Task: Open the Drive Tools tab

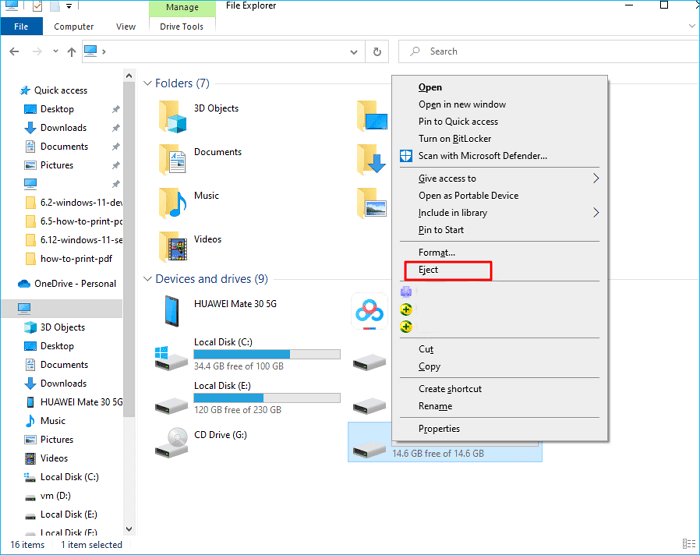Action: tap(182, 26)
